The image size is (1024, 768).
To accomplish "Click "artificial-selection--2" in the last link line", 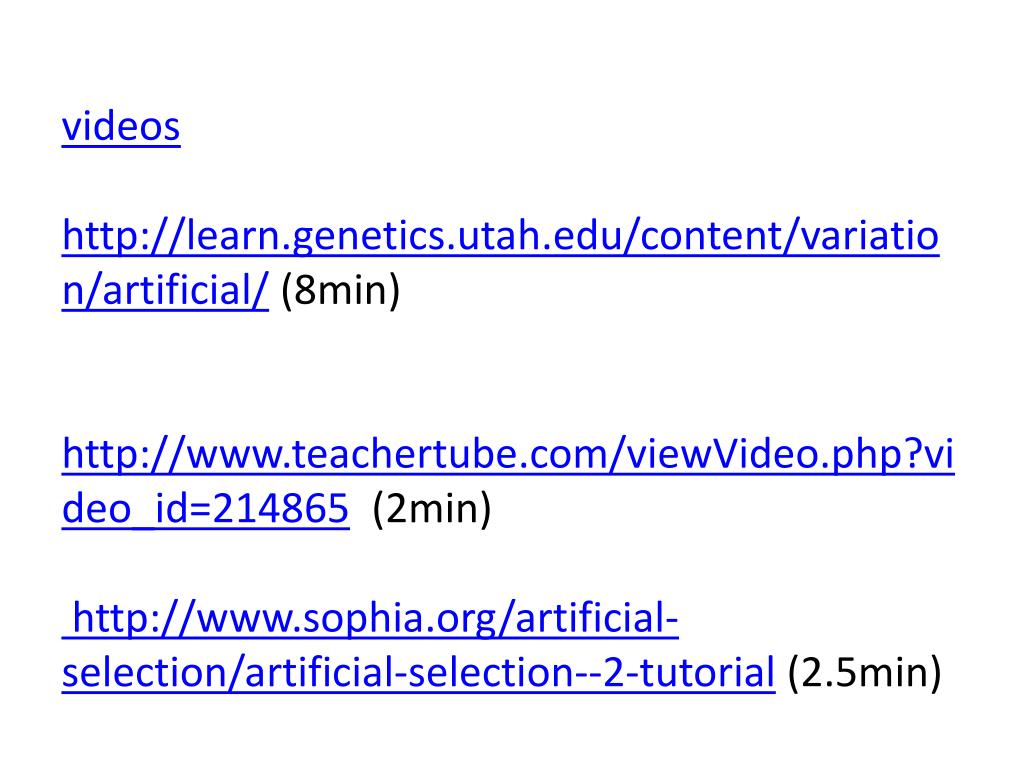I will [x=435, y=672].
